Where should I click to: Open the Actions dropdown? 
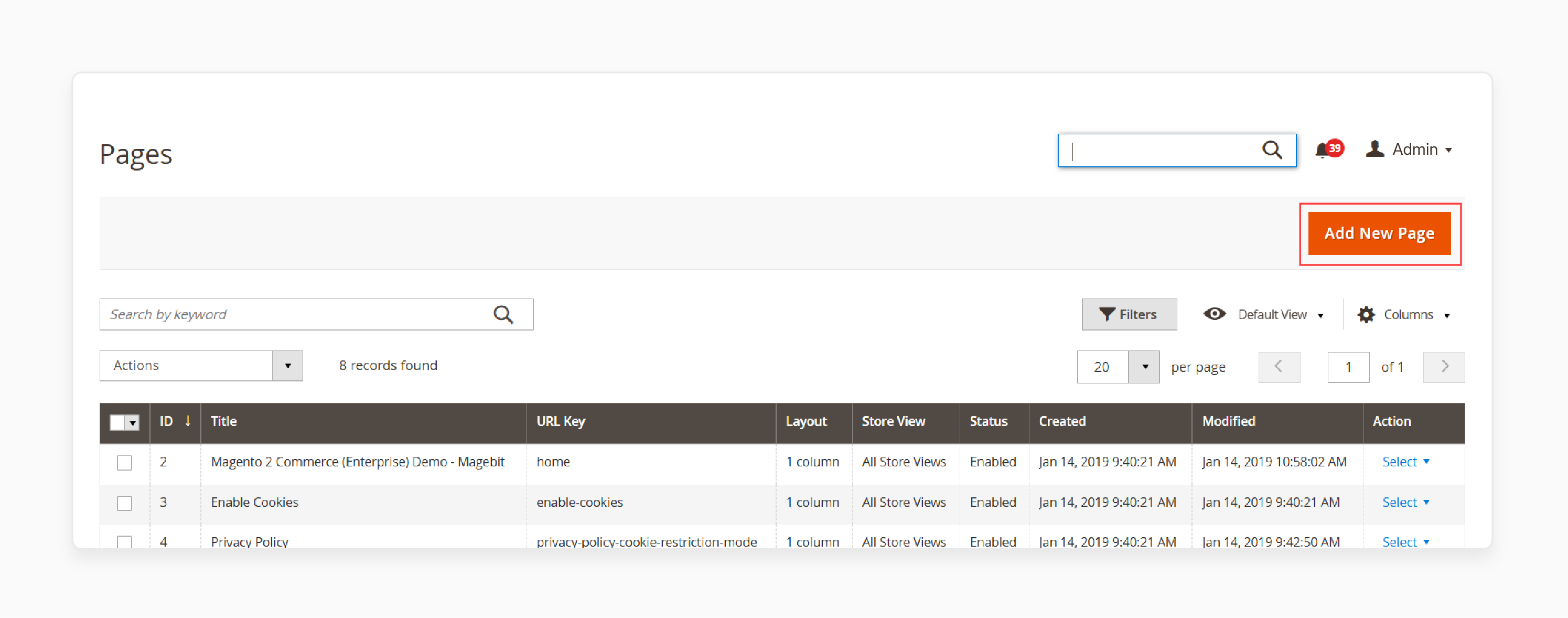coord(201,365)
